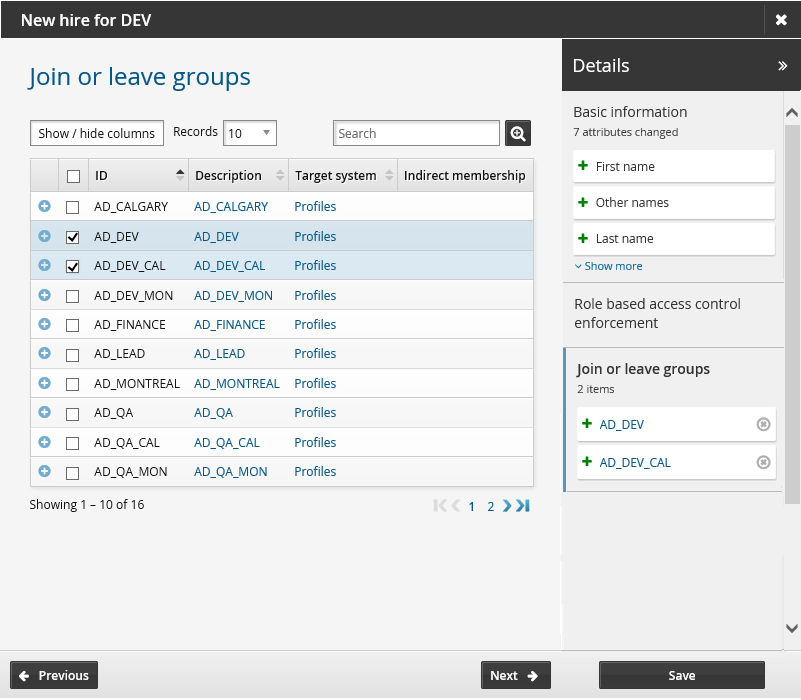
Task: Click the search magnifier icon button
Action: click(x=518, y=133)
